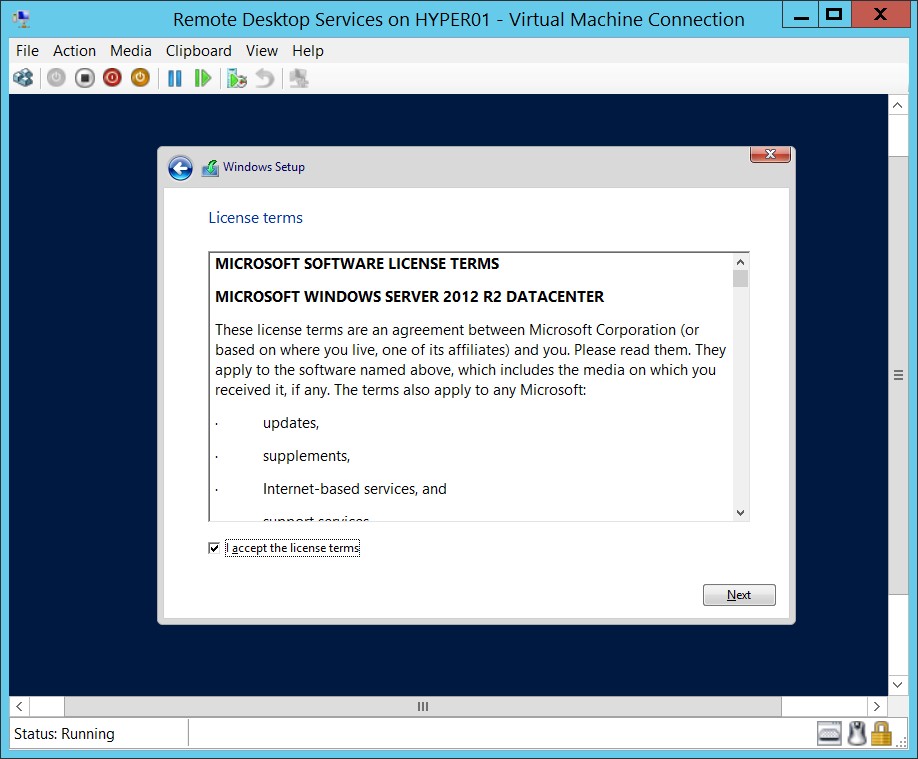Viewport: 918px width, 759px height.
Task: Click the Enhanced session toolbar icon
Action: pyautogui.click(x=299, y=78)
